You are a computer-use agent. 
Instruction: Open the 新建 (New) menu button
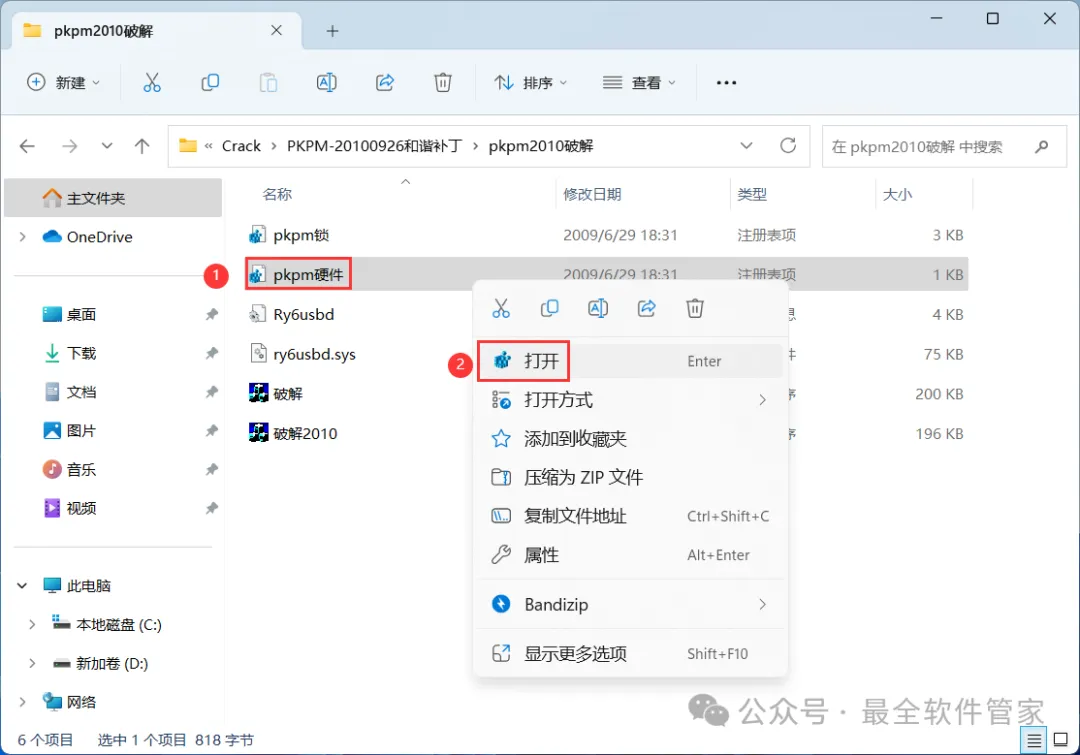[63, 83]
